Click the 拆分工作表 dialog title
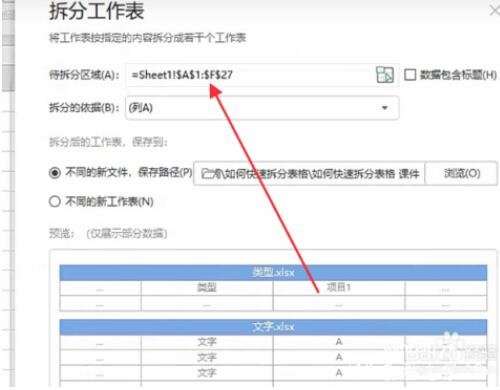500x390 pixels. point(97,11)
